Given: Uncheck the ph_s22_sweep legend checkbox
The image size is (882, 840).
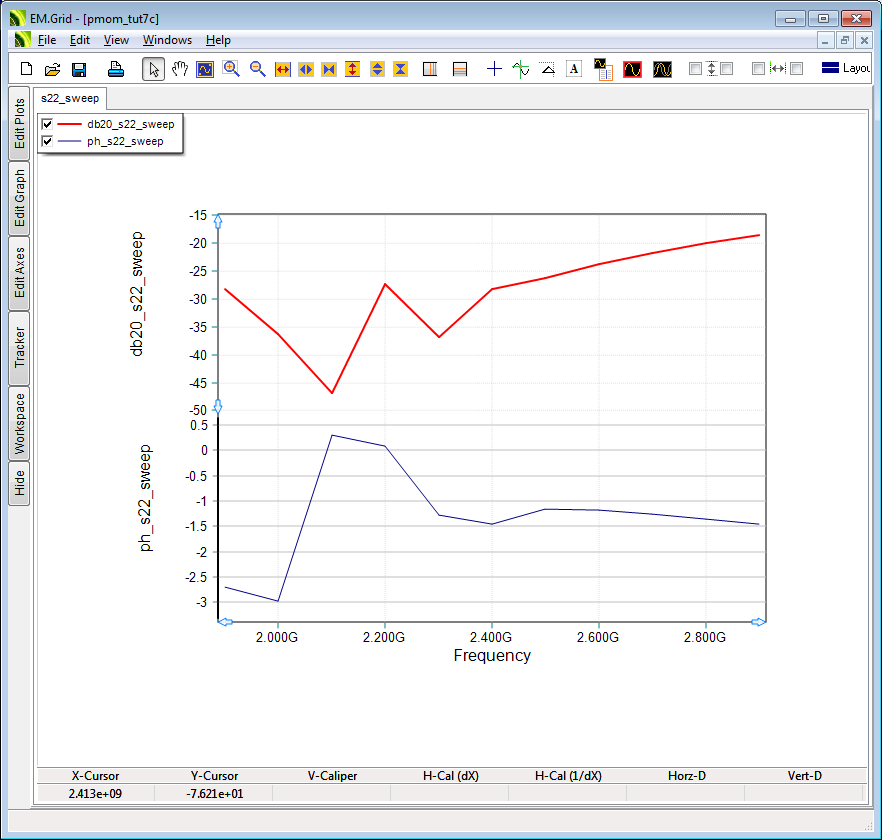Looking at the screenshot, I should point(47,142).
